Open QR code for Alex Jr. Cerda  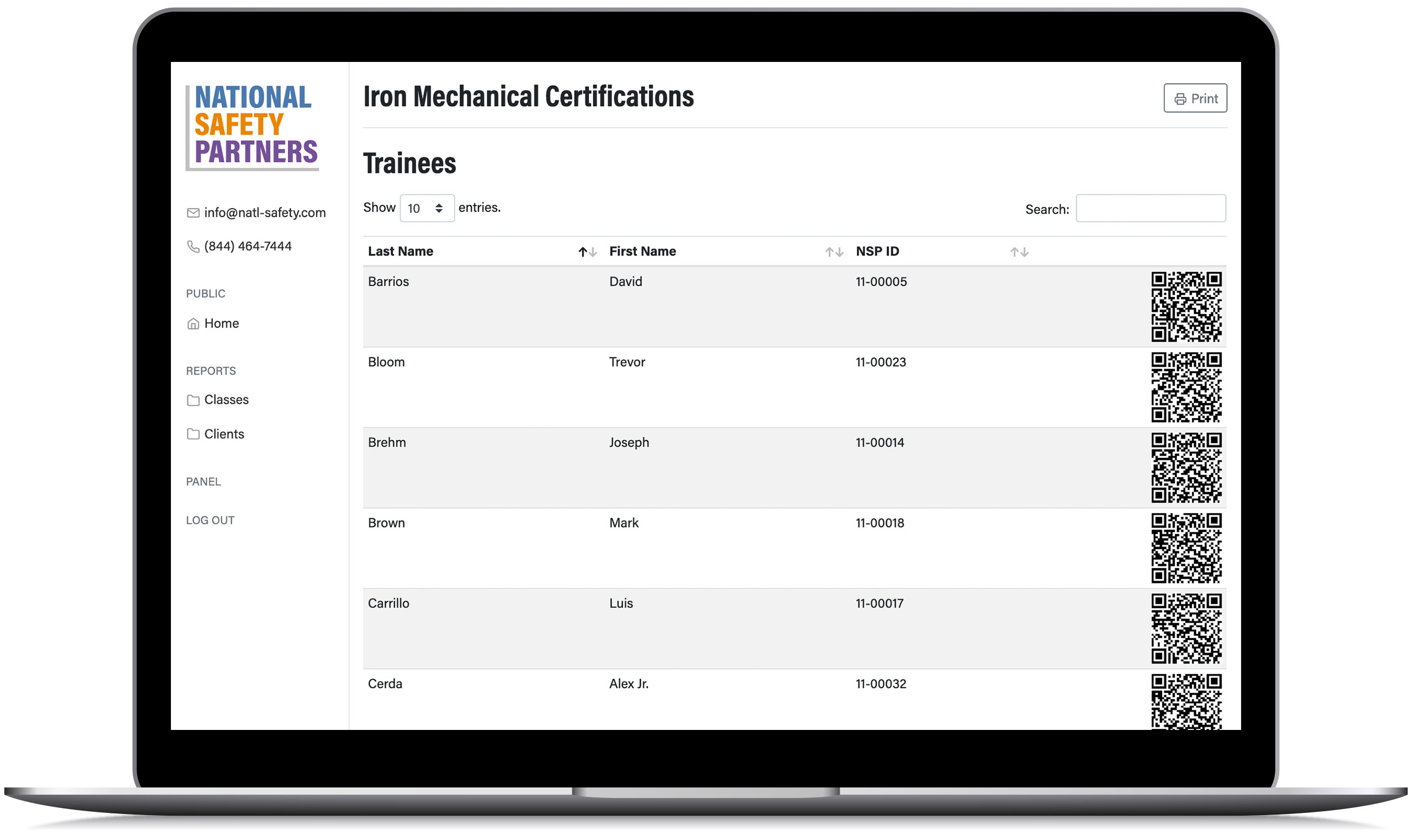tap(1186, 701)
